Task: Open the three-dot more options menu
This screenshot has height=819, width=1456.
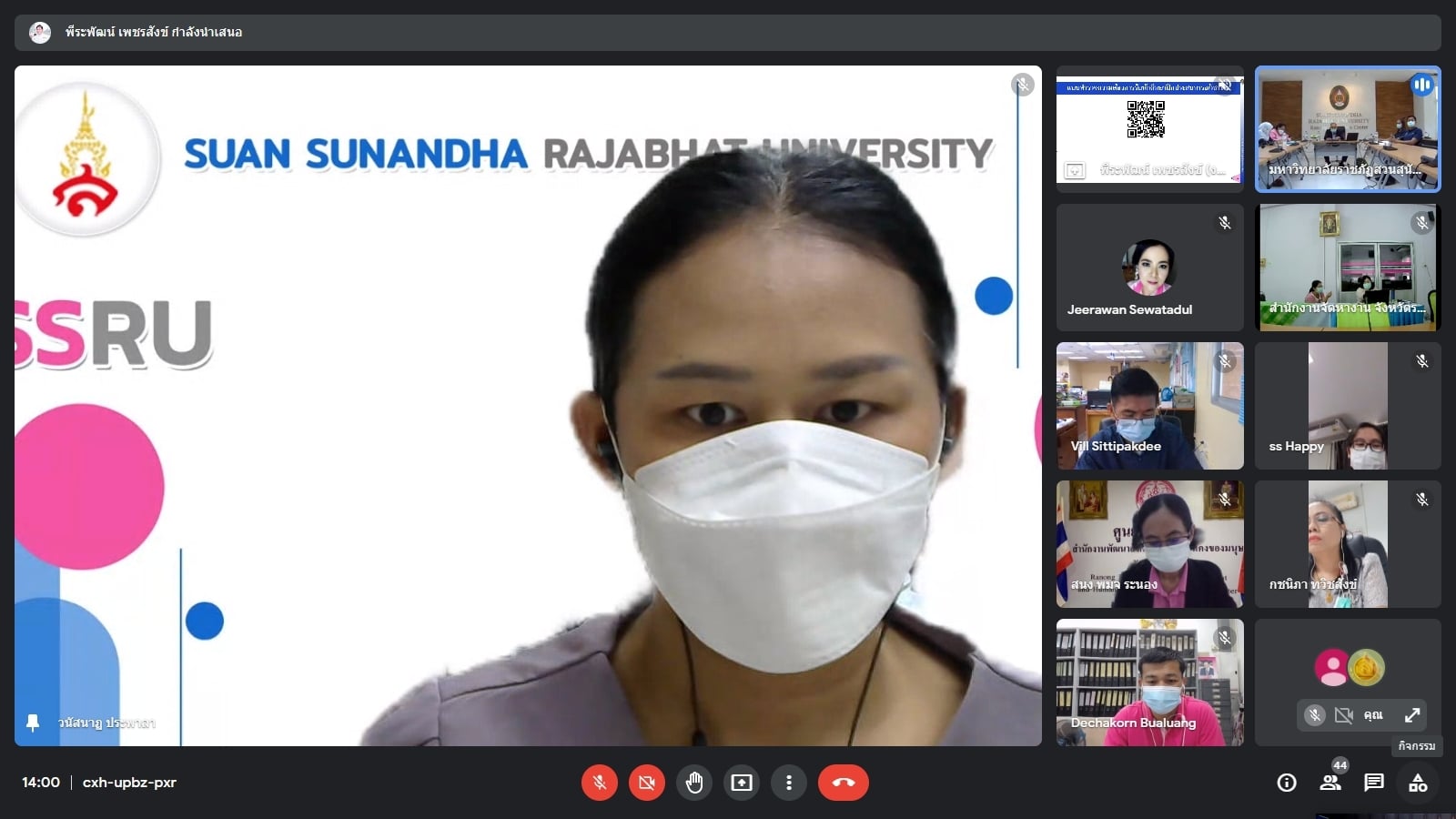Action: 788,783
